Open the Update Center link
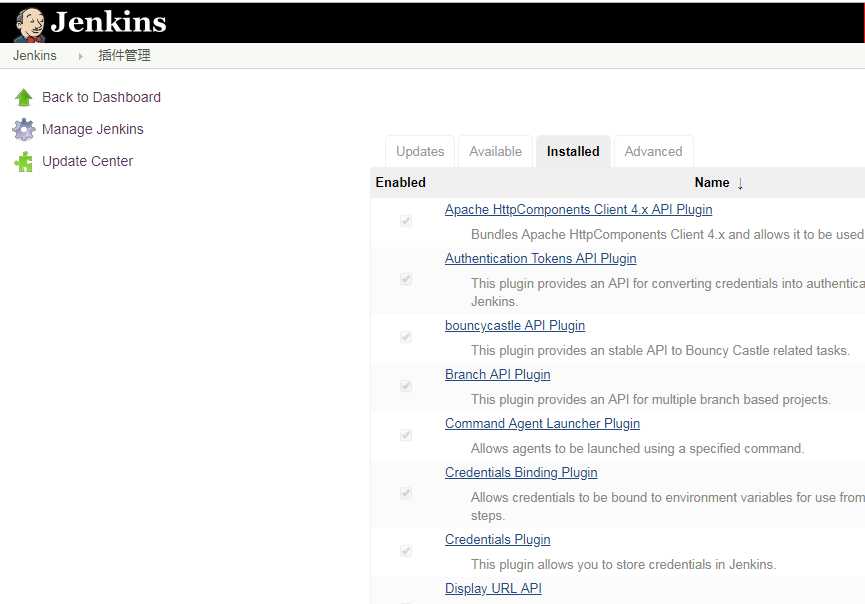The width and height of the screenshot is (865, 604). click(x=88, y=161)
